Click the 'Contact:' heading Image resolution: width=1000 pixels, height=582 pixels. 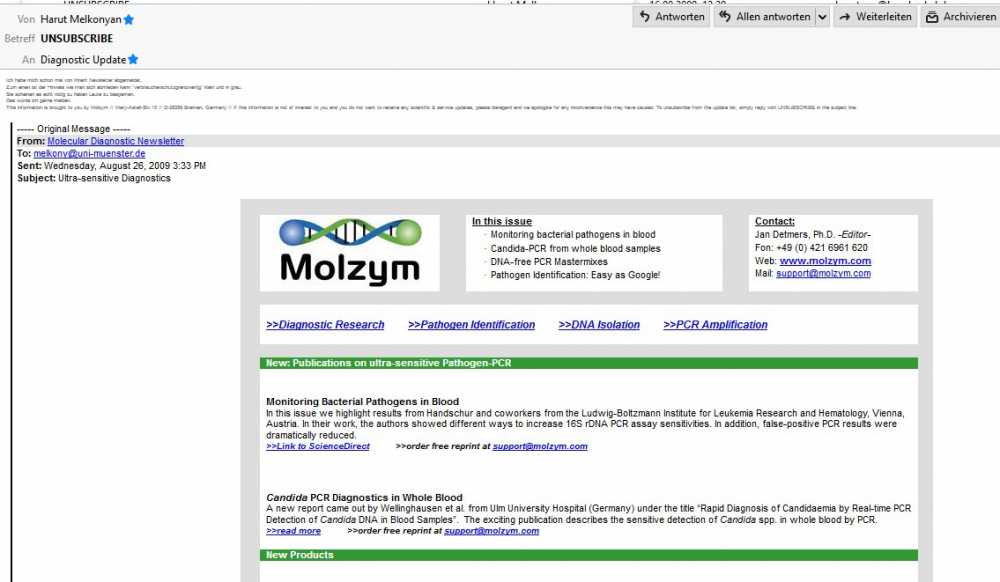tap(775, 221)
